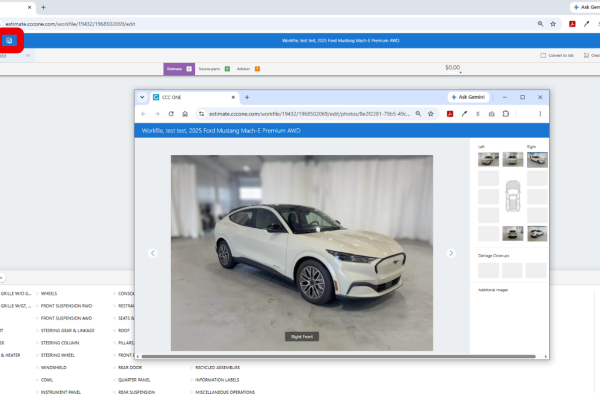Screen dimensions: 600x400
Task: Focus the photo window address bar
Action: (x=309, y=114)
